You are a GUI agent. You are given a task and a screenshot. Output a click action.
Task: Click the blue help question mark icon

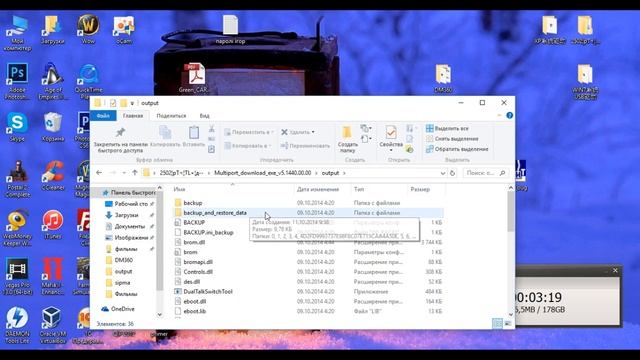click(x=509, y=116)
